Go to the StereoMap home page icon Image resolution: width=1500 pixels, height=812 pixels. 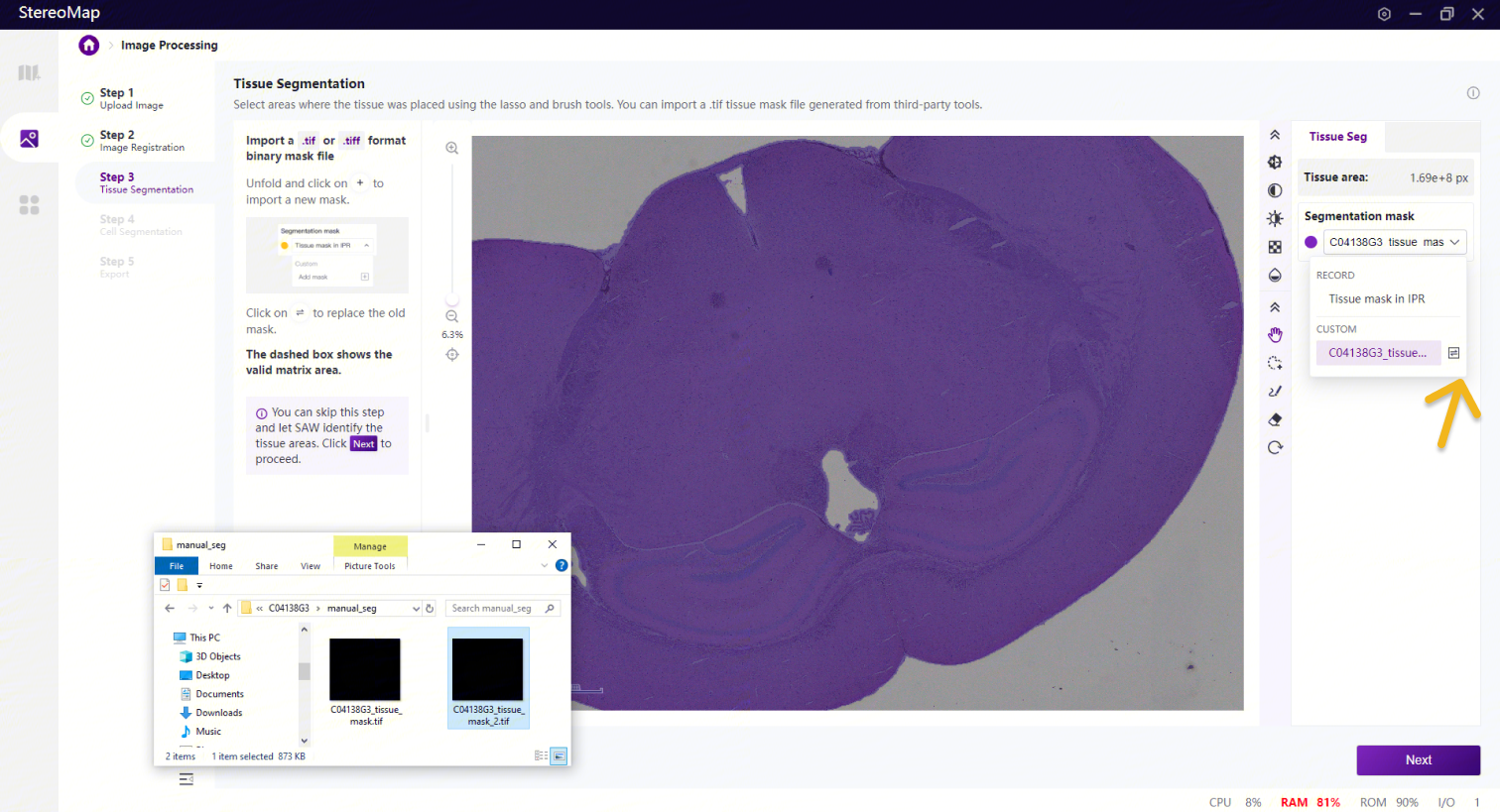89,45
